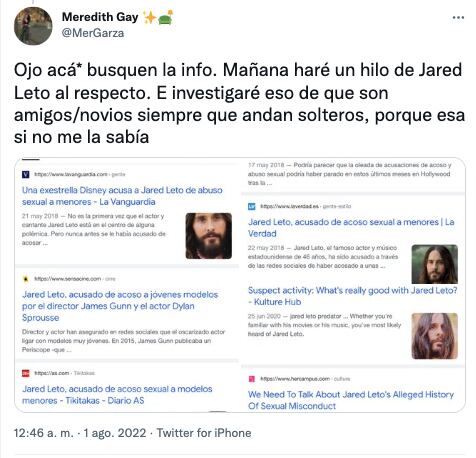Click the La Verdad blue favicon
Image resolution: width=476 pixels, height=458 pixels.
pyautogui.click(x=252, y=206)
